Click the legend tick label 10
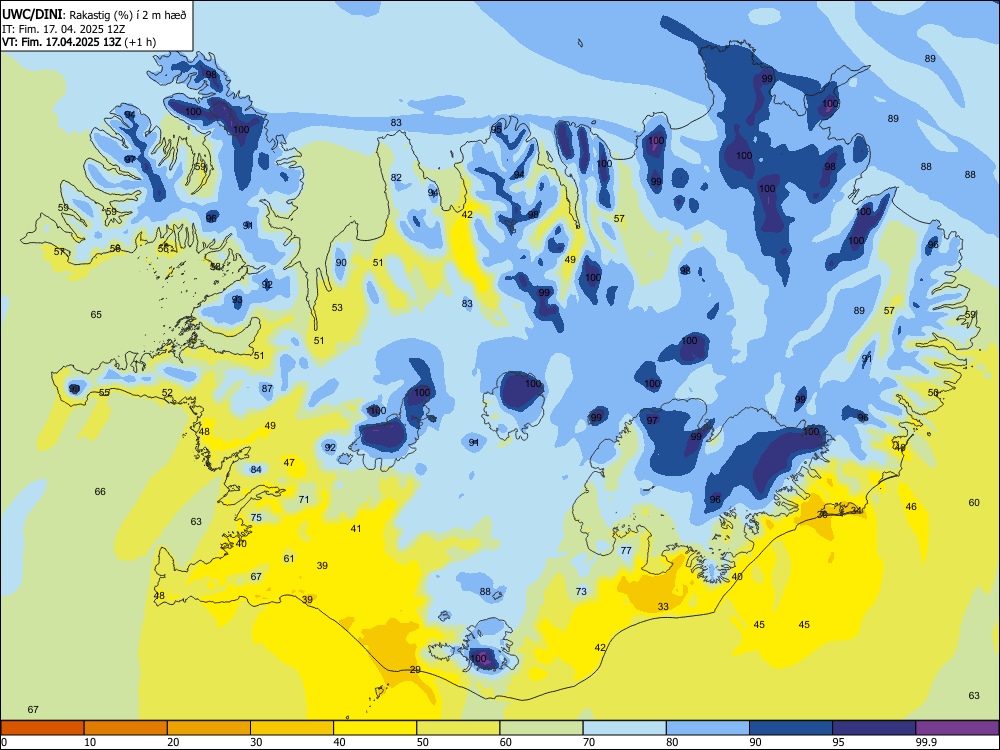This screenshot has height=750, width=1000. click(90, 742)
